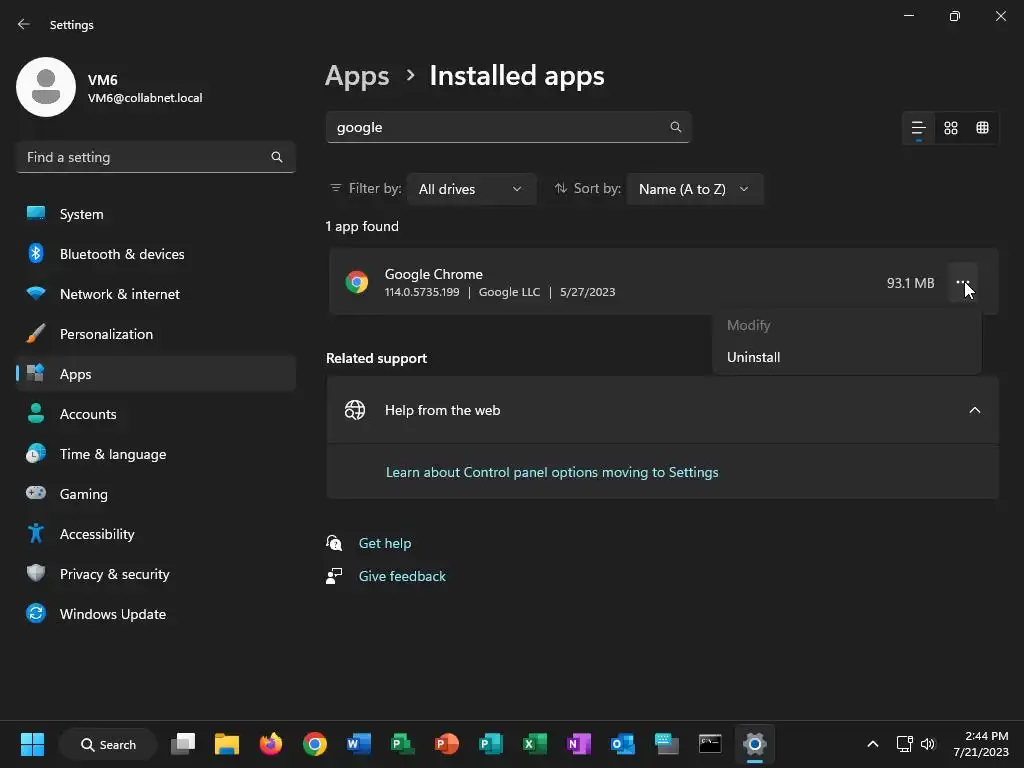Open System settings in the sidebar
Screen dimensions: 1024x768
point(155,214)
